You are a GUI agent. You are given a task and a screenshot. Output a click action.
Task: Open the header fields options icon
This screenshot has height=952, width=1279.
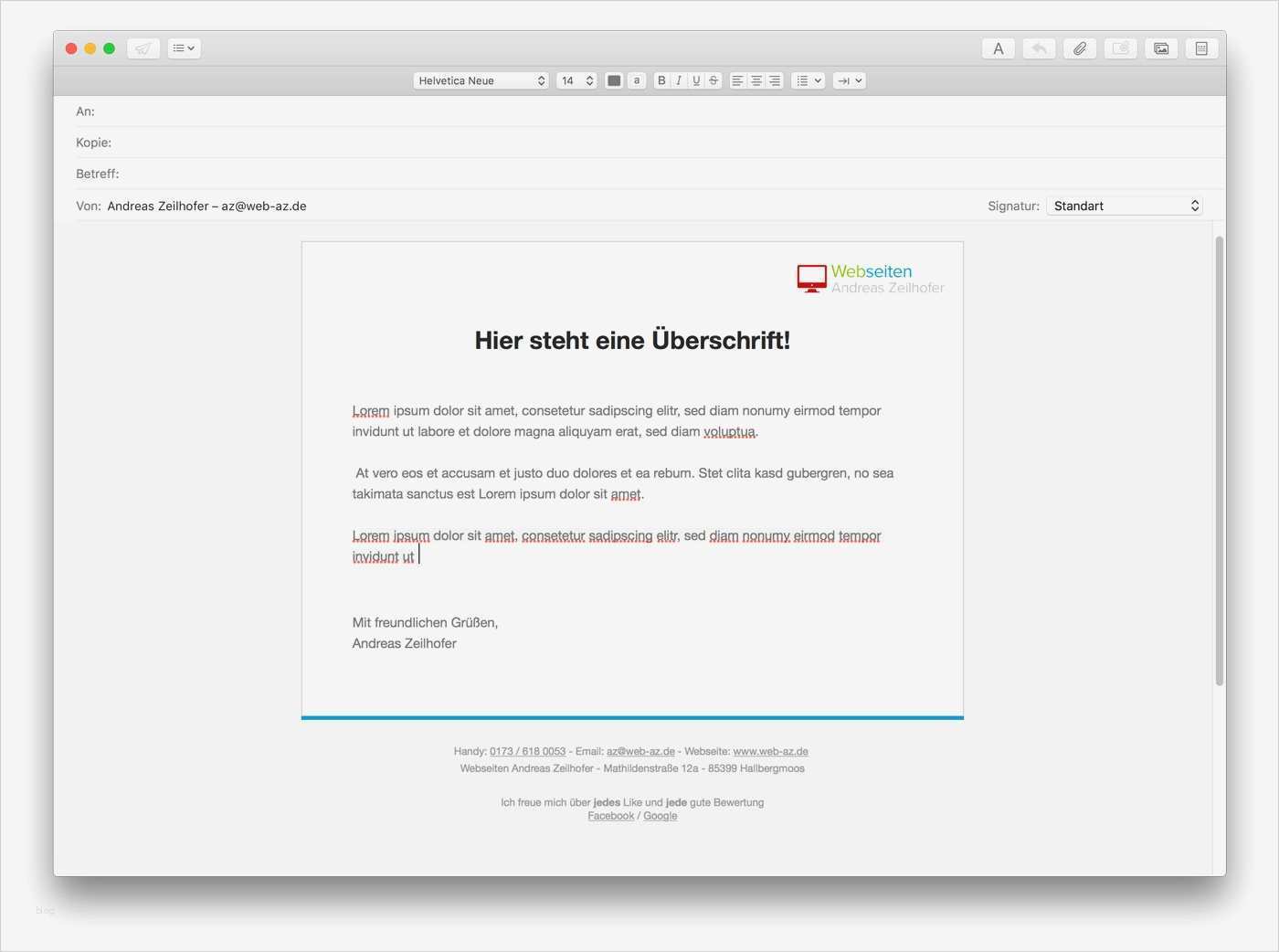[x=183, y=48]
